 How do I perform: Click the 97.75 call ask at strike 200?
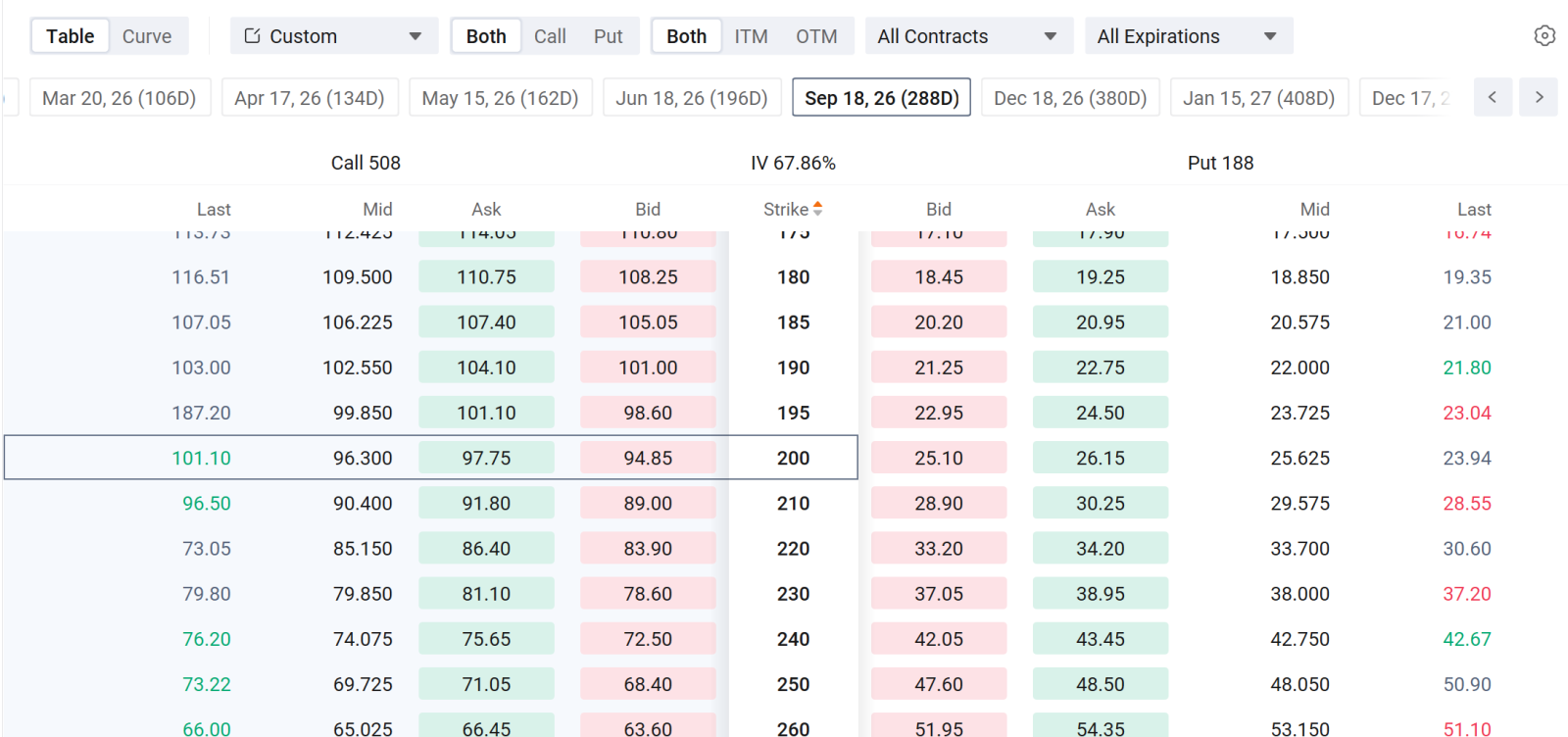coord(486,458)
